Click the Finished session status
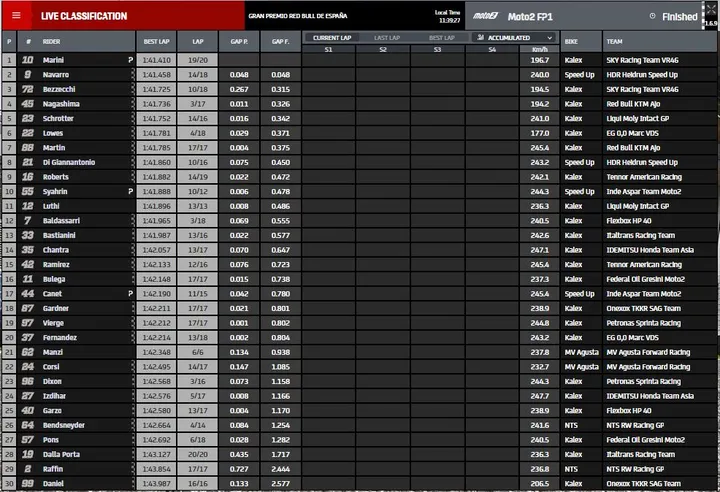This screenshot has width=720, height=492. [680, 17]
